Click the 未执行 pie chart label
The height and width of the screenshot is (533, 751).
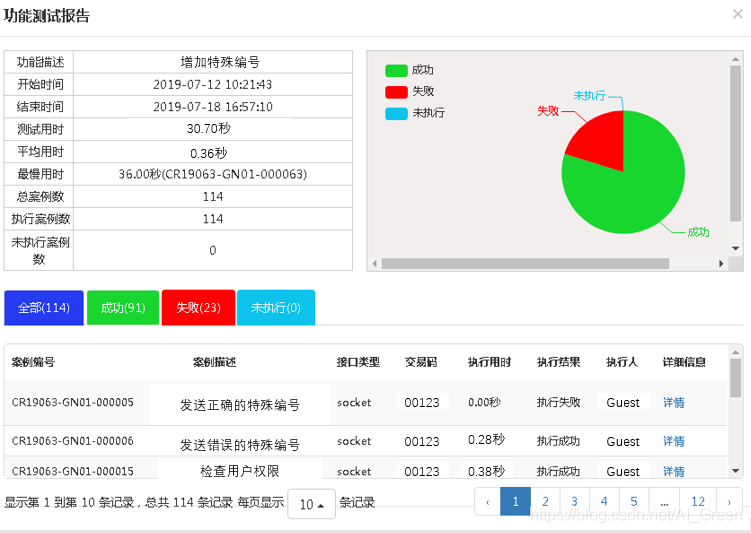[589, 96]
